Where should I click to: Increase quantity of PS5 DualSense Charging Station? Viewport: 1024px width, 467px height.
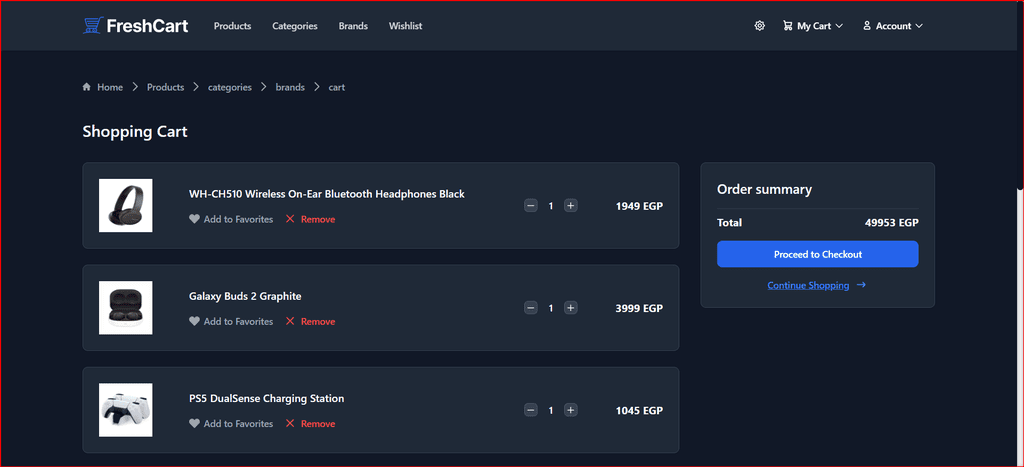(571, 410)
